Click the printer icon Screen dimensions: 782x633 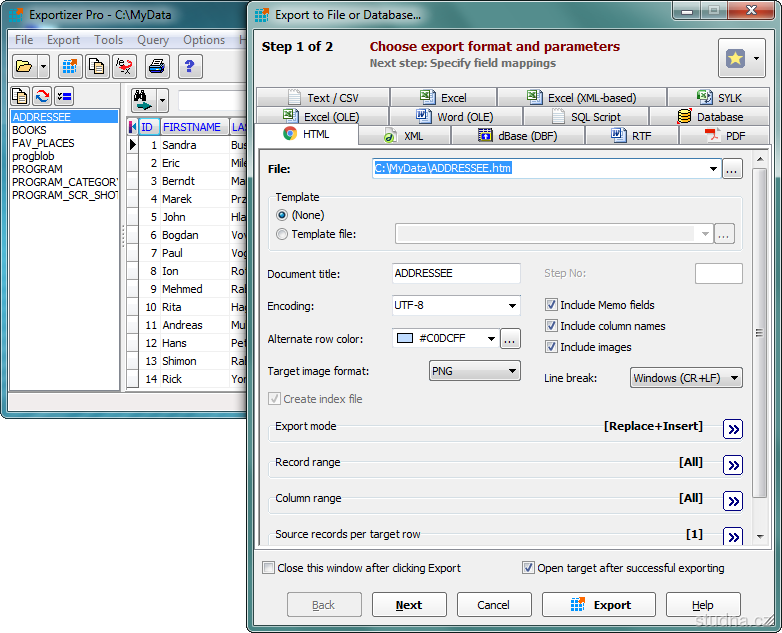point(157,67)
